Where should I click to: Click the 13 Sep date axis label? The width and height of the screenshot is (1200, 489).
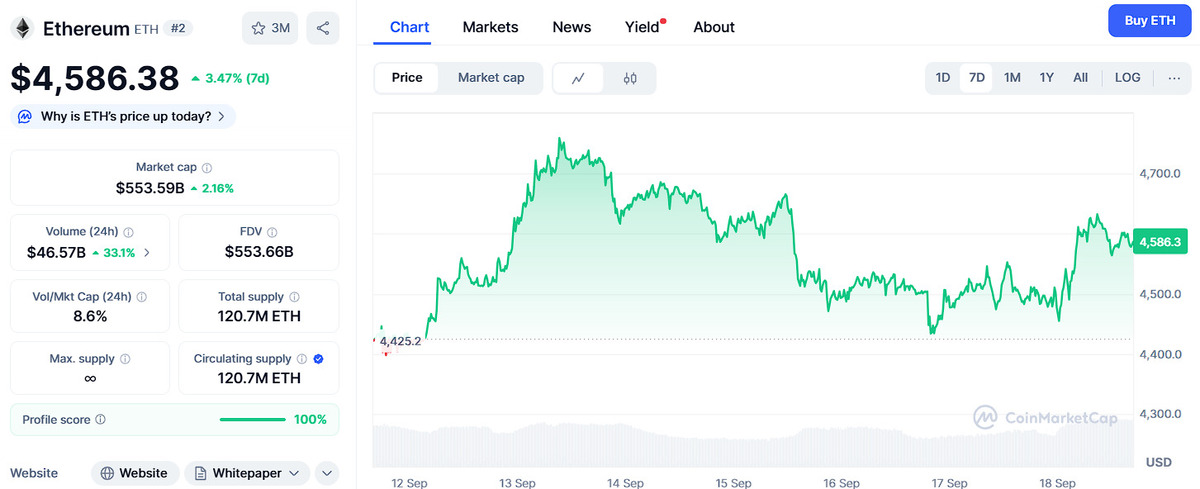[517, 482]
